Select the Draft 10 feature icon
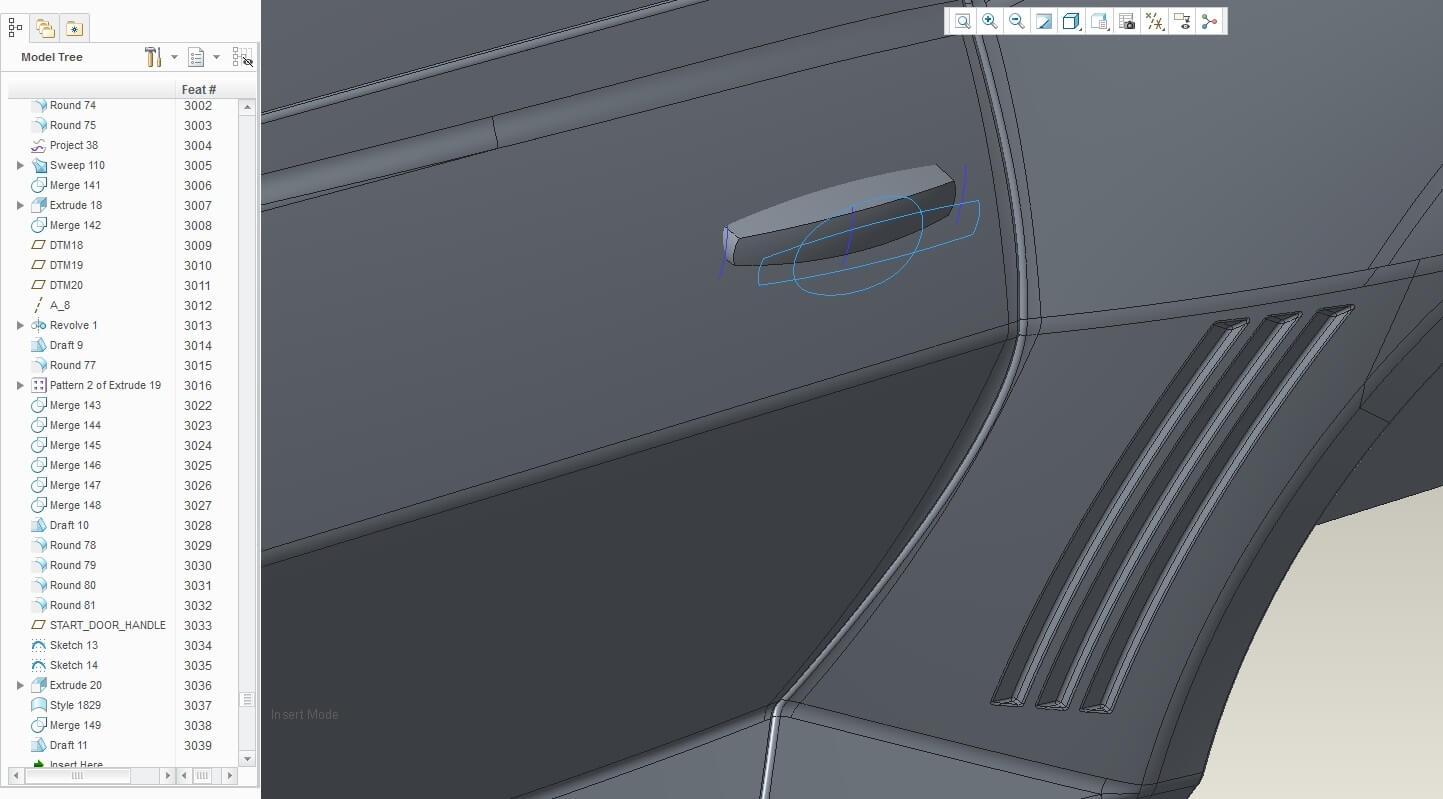The width and height of the screenshot is (1443, 799). click(x=39, y=525)
